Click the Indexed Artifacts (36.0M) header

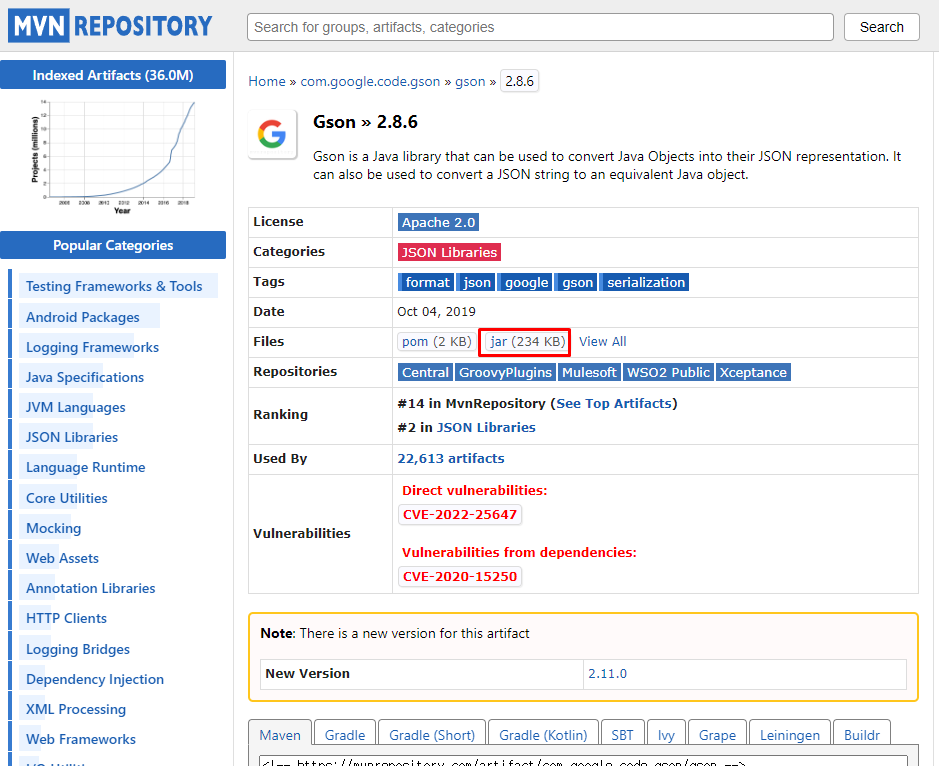(113, 75)
